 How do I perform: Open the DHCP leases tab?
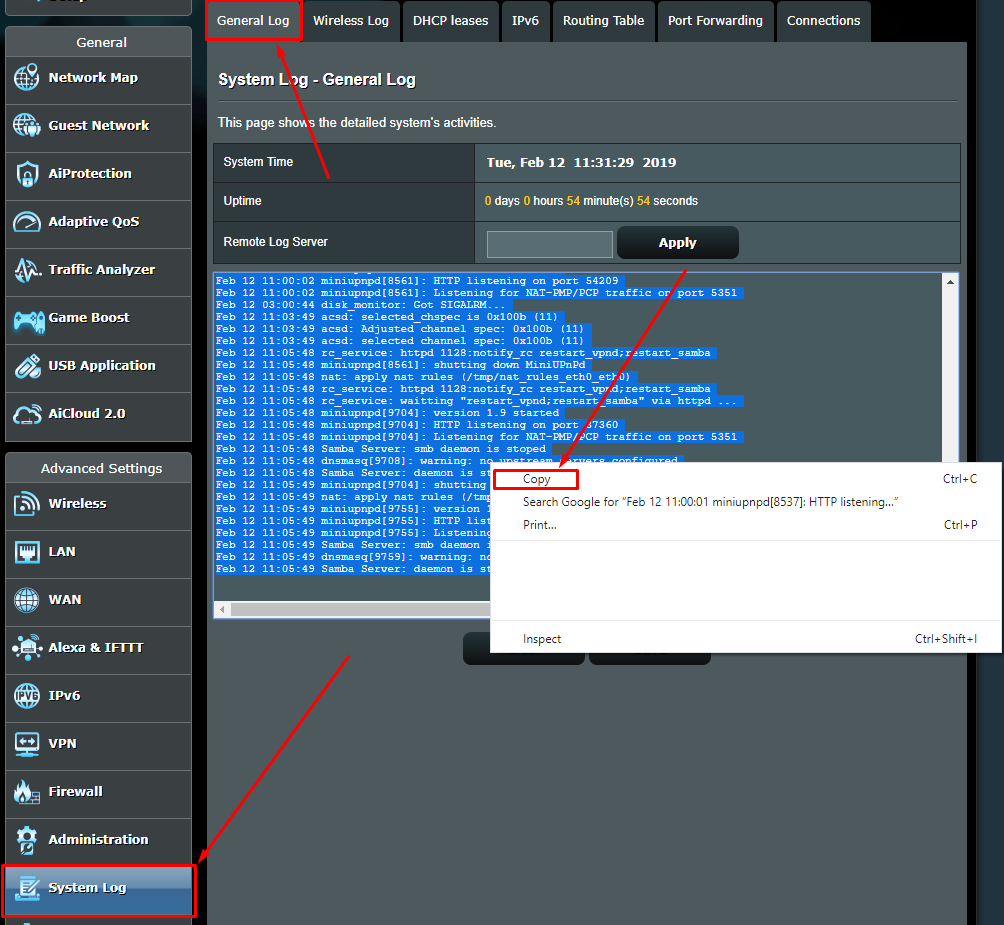click(451, 21)
